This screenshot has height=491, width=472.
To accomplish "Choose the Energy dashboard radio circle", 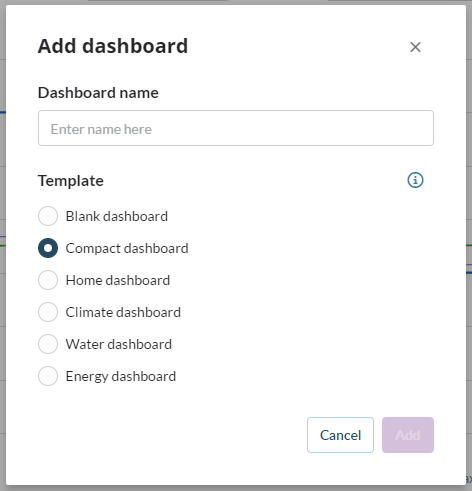I will click(48, 376).
